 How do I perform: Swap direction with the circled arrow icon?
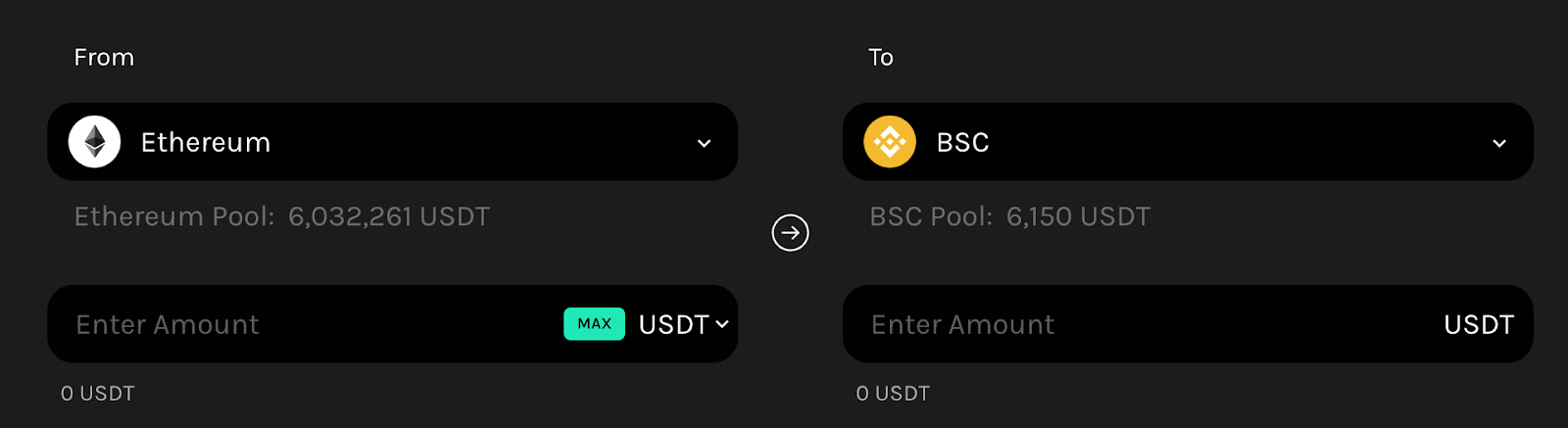point(790,233)
